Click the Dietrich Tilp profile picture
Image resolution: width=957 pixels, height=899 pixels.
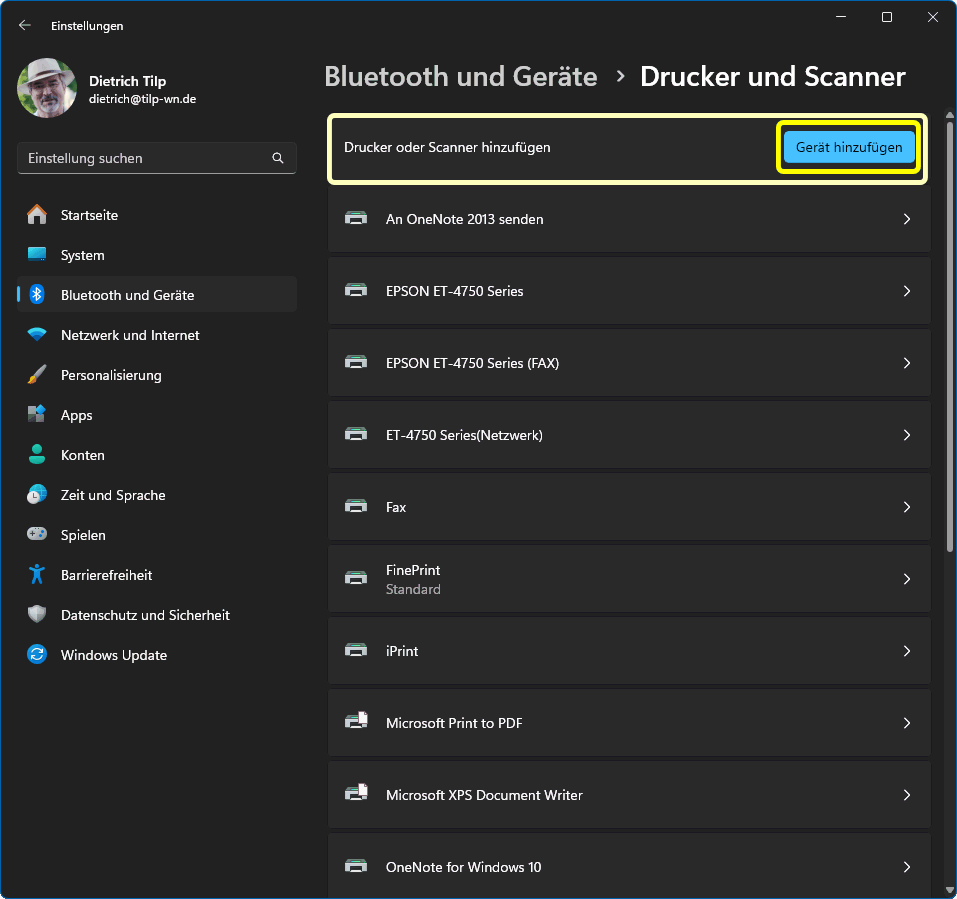(47, 88)
